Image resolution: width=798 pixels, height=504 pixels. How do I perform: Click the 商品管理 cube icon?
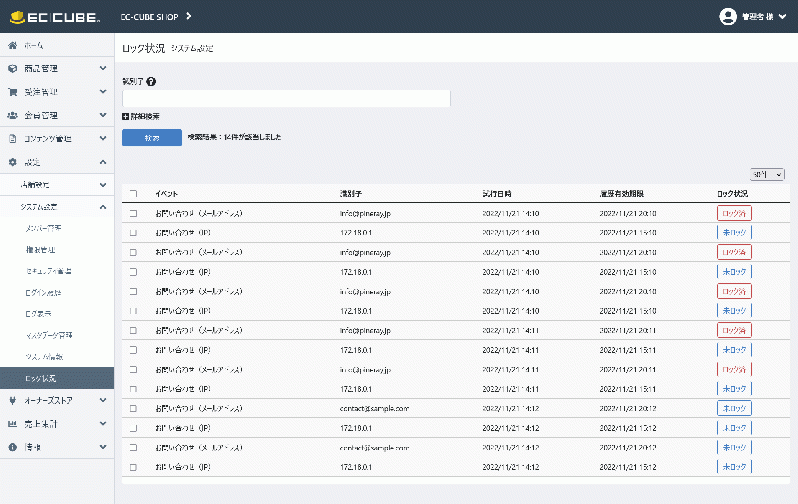(13, 68)
